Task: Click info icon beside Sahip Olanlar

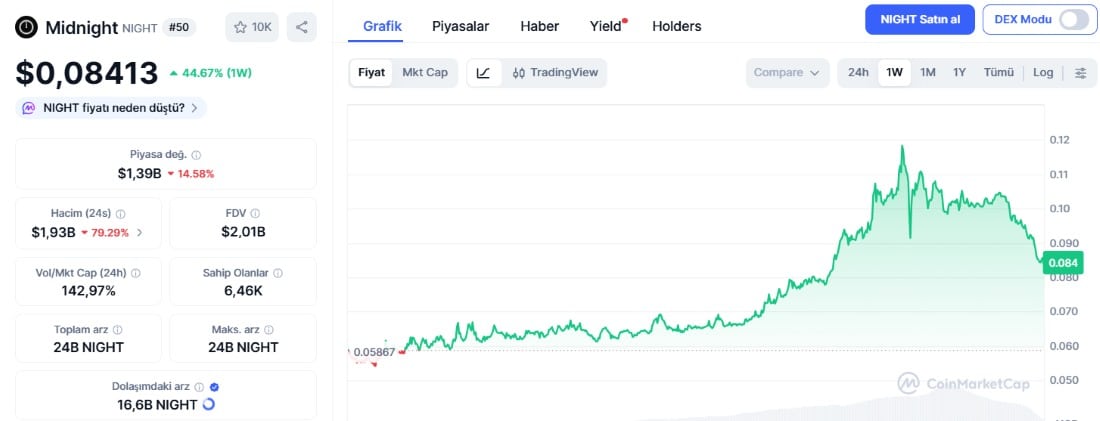Action: pos(278,273)
